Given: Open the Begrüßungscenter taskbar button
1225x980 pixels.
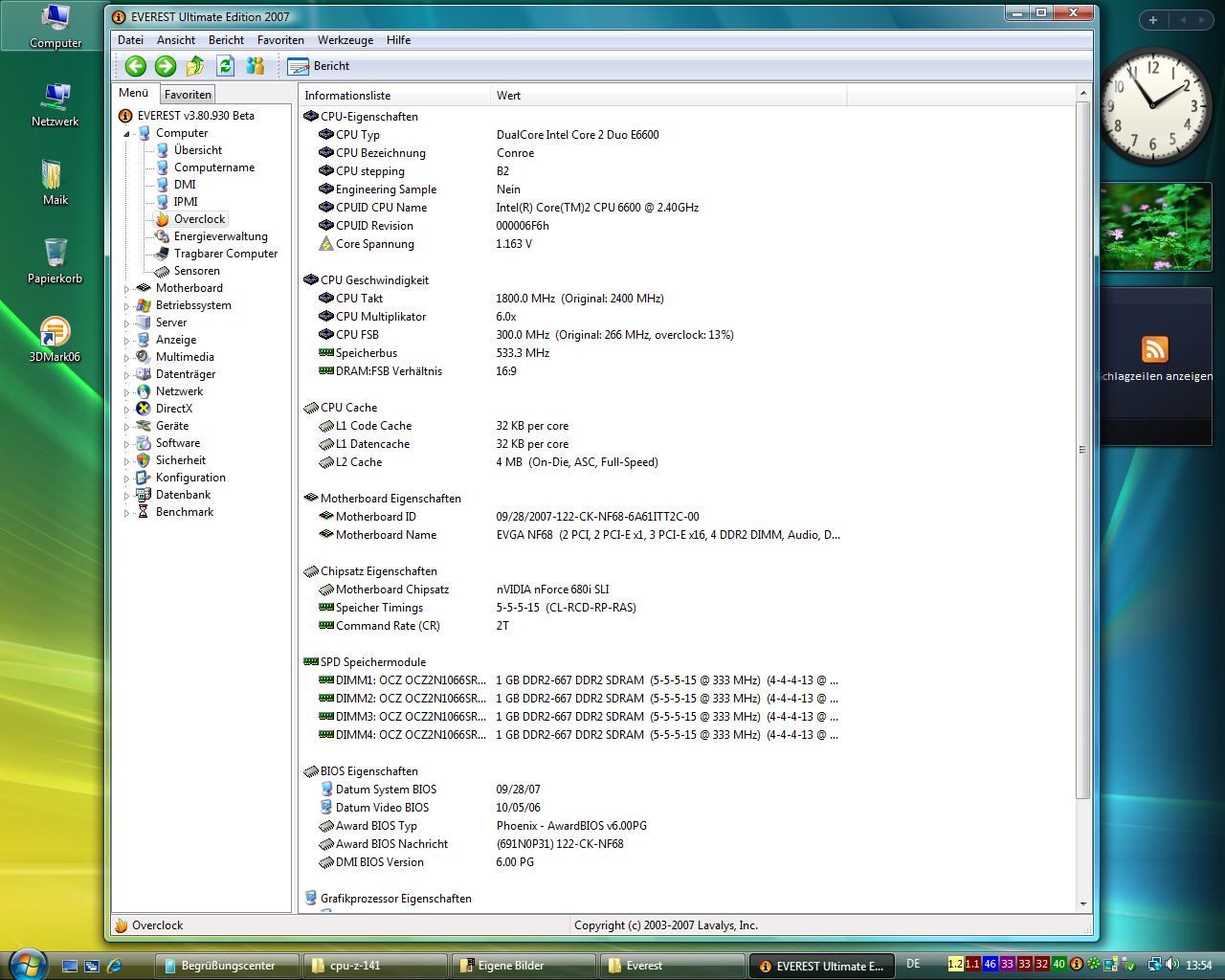Looking at the screenshot, I should click(227, 966).
